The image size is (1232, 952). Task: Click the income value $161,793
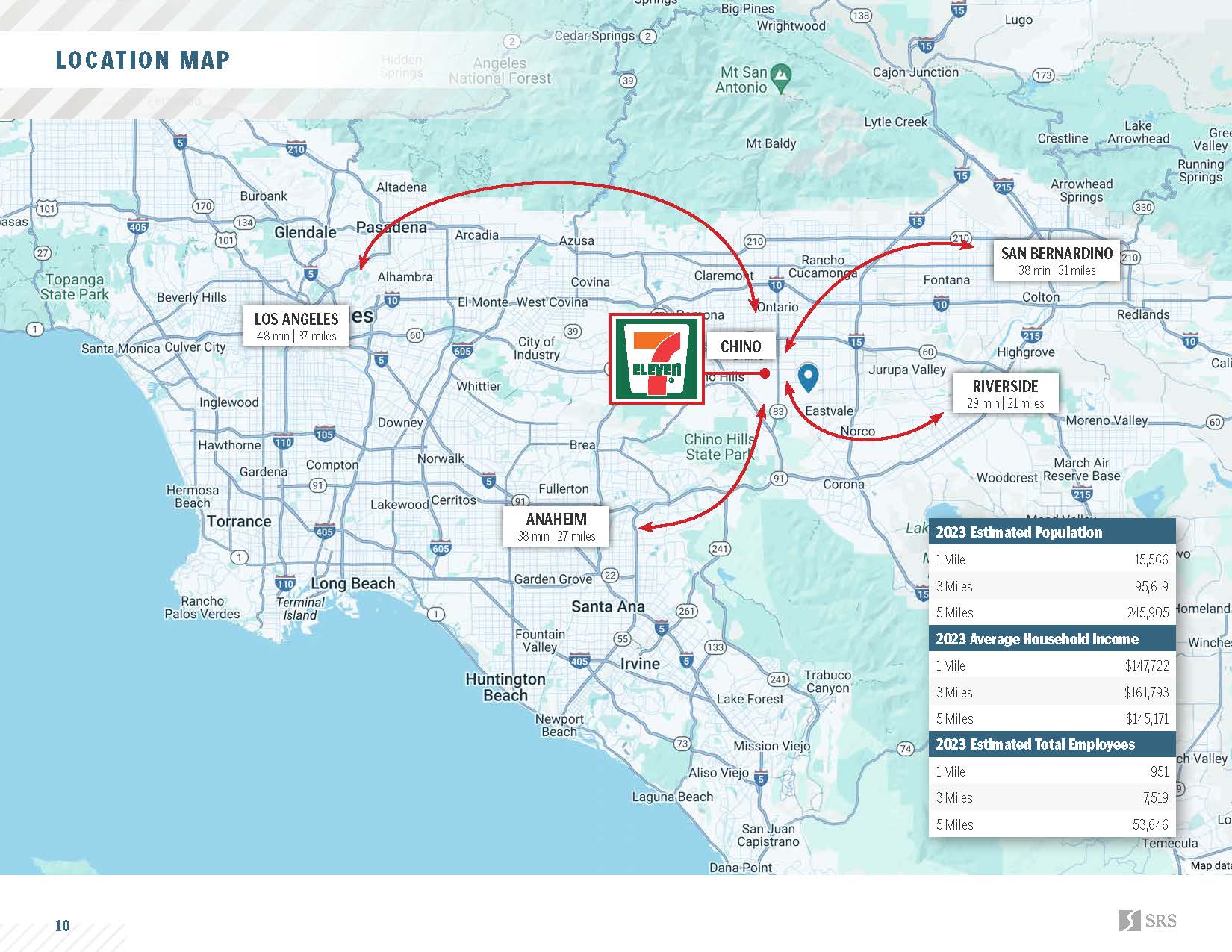click(x=1147, y=692)
